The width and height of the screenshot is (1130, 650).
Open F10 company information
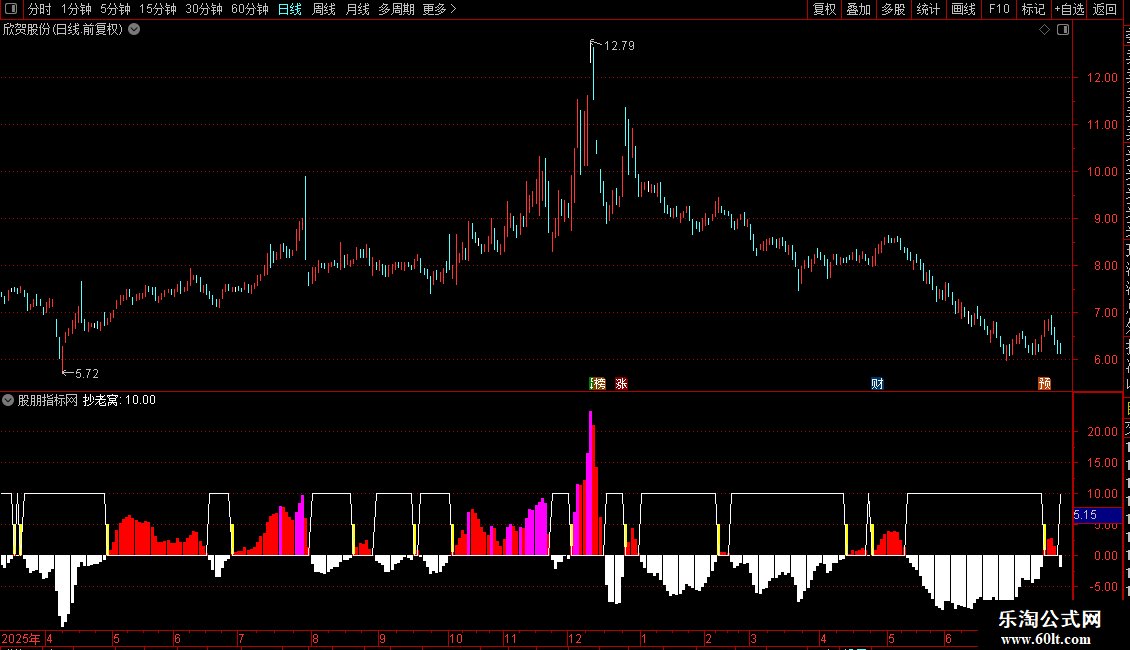[x=999, y=9]
